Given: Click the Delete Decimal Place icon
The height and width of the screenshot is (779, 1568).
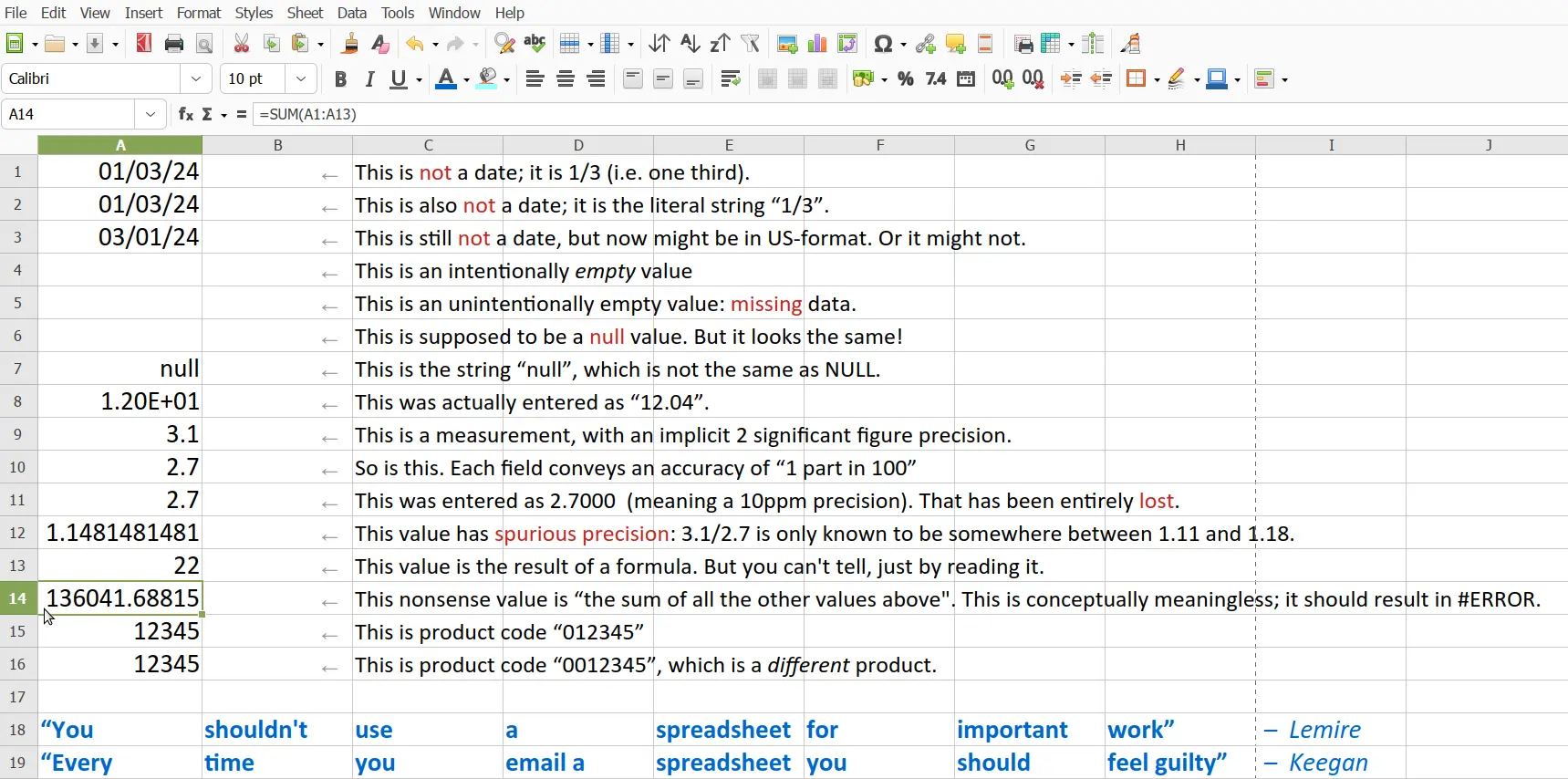Looking at the screenshot, I should [1033, 79].
